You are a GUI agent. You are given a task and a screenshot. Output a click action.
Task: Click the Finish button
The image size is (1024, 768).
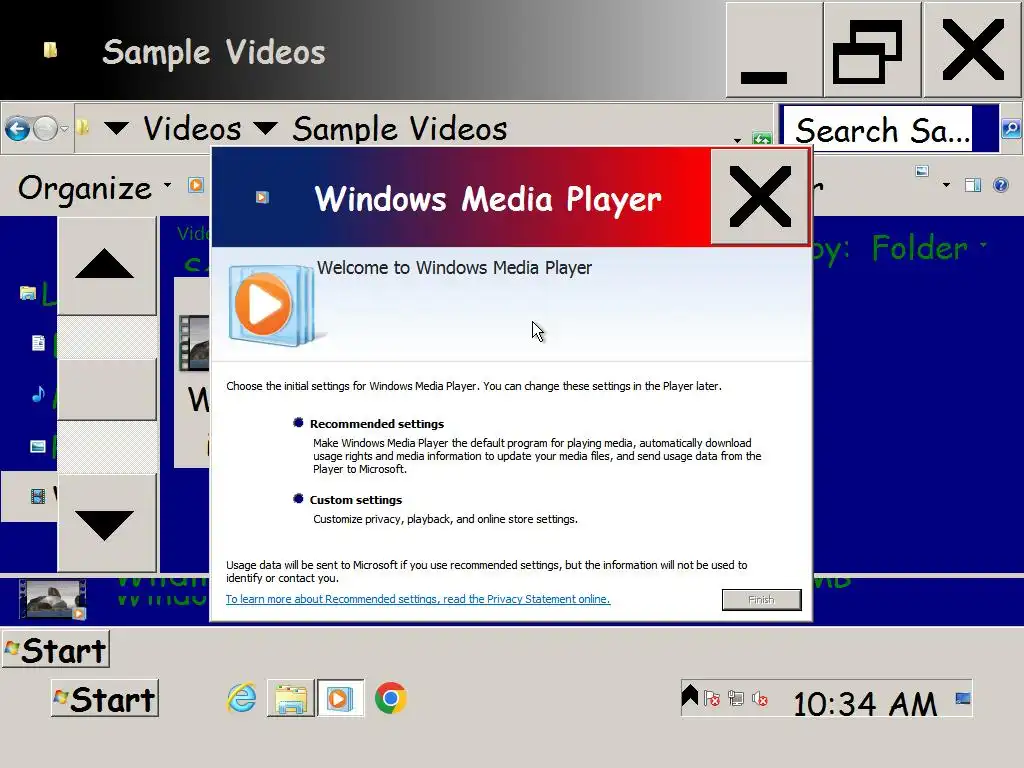click(x=761, y=600)
